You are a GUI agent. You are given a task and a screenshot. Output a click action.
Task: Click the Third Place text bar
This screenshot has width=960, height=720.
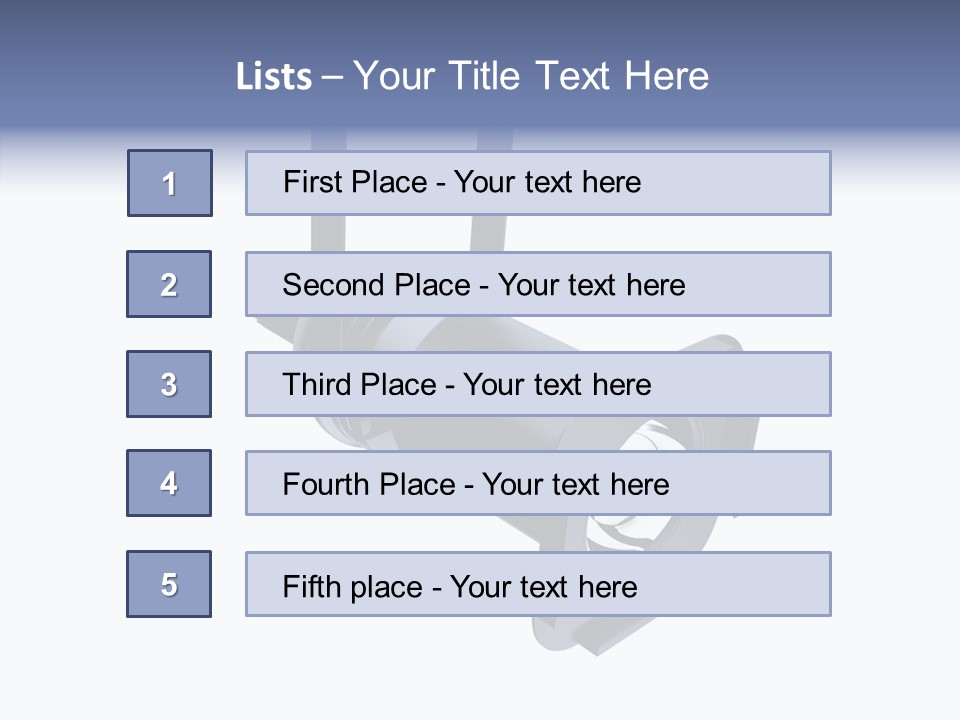coord(538,384)
